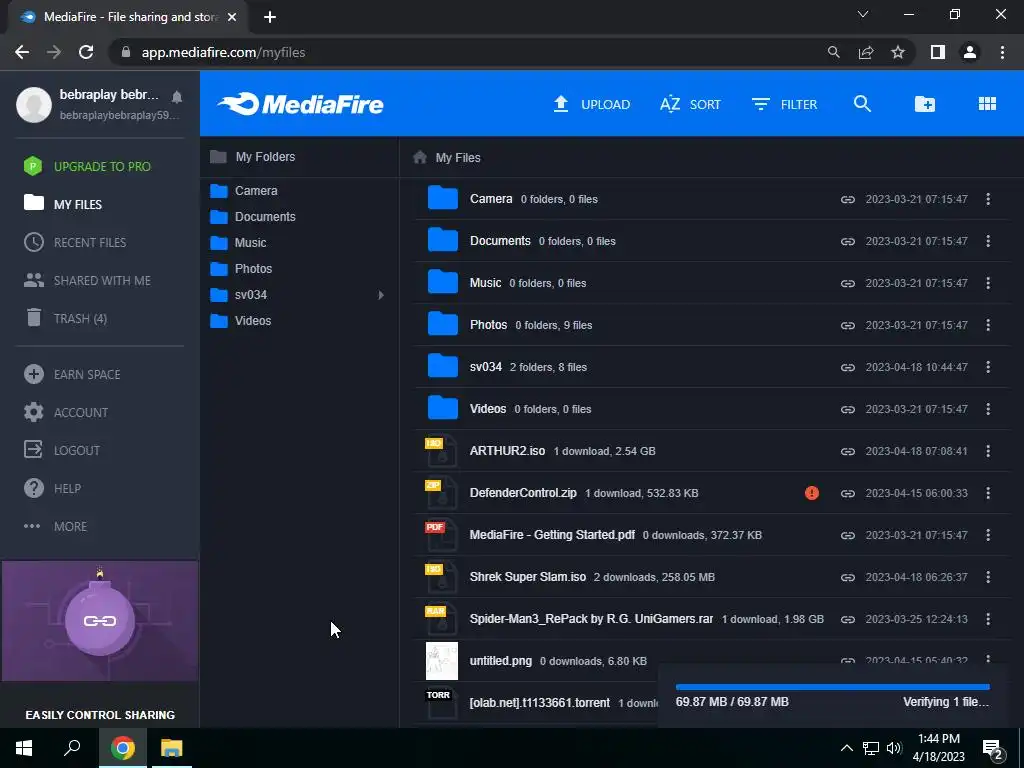Image resolution: width=1024 pixels, height=768 pixels.
Task: Click the My Files home breadcrumb icon
Action: point(420,157)
